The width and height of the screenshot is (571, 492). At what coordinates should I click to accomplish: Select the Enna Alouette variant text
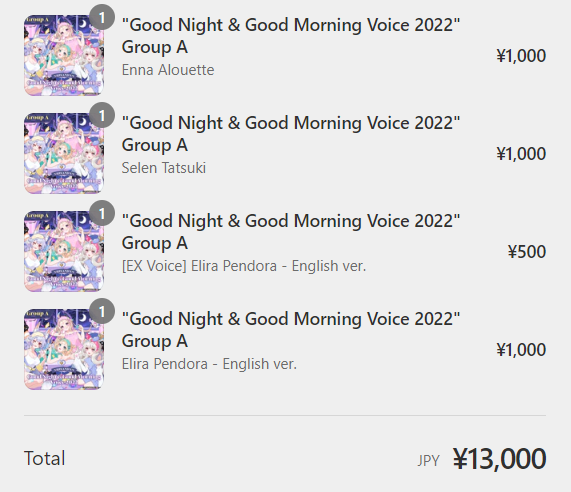point(168,70)
